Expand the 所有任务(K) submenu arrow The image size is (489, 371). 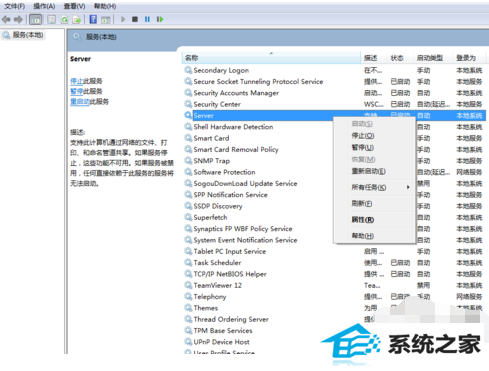[408, 187]
